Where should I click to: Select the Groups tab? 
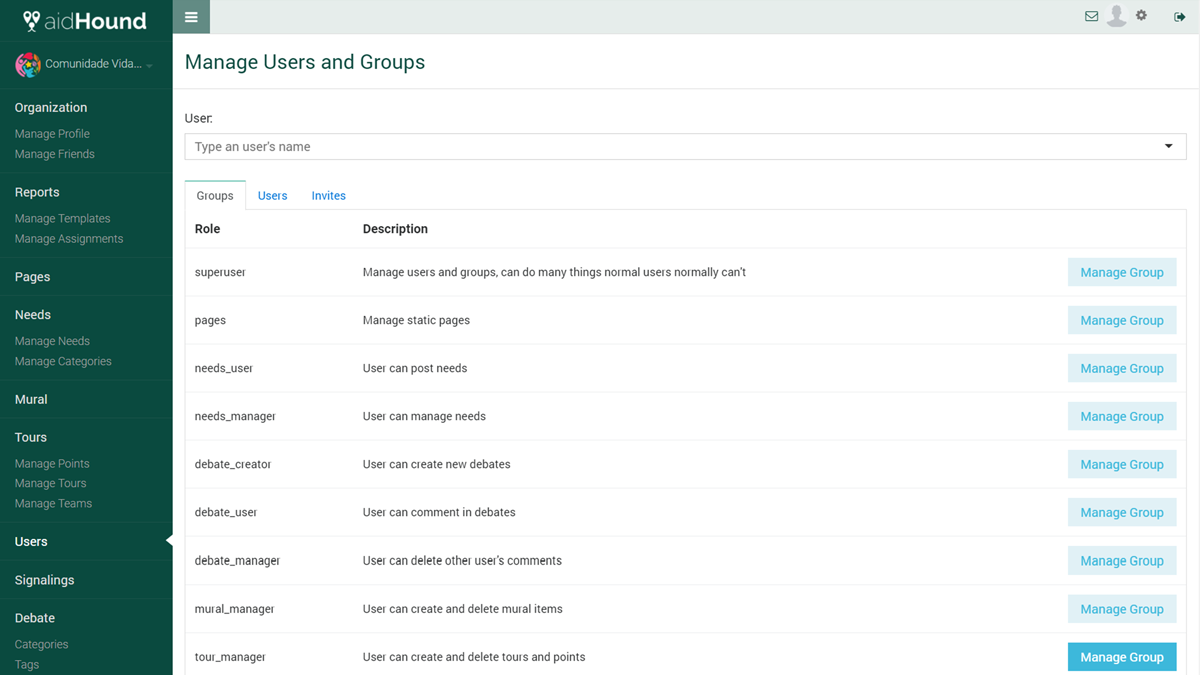click(215, 196)
